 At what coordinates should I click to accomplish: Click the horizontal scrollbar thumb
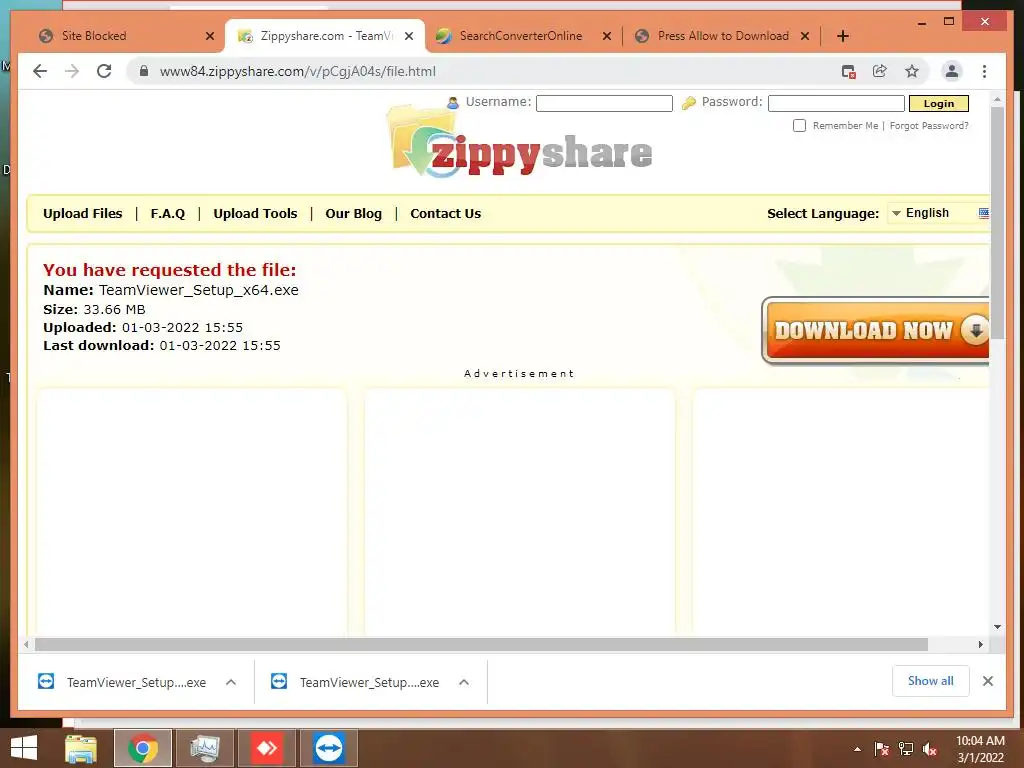click(481, 645)
